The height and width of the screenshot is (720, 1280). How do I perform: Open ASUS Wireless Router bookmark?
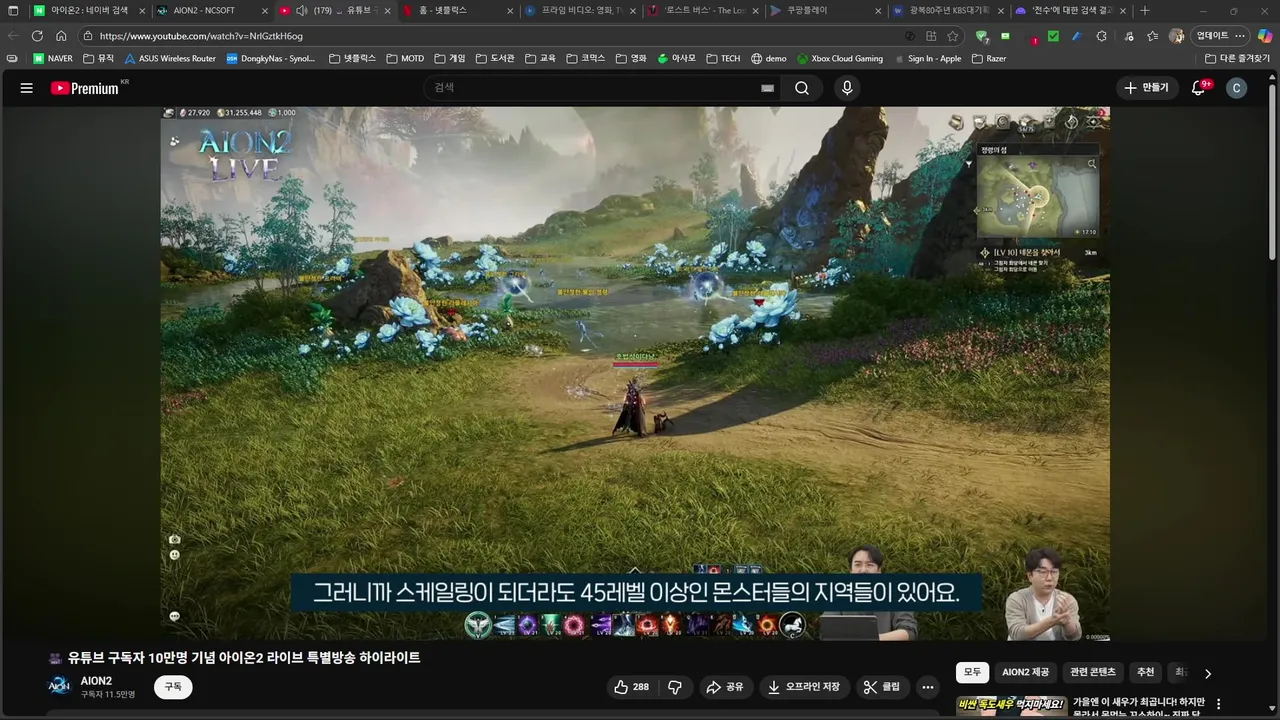pos(170,58)
